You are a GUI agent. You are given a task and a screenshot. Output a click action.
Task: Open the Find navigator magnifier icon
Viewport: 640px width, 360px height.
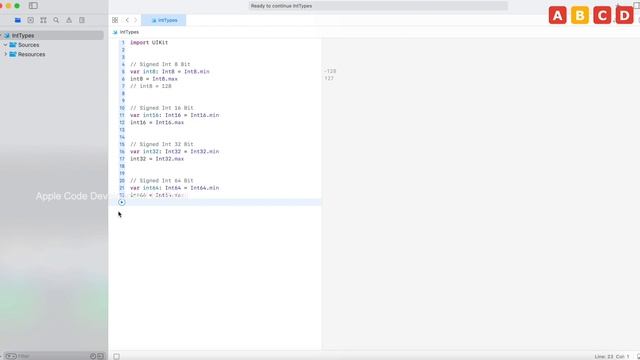pos(56,20)
